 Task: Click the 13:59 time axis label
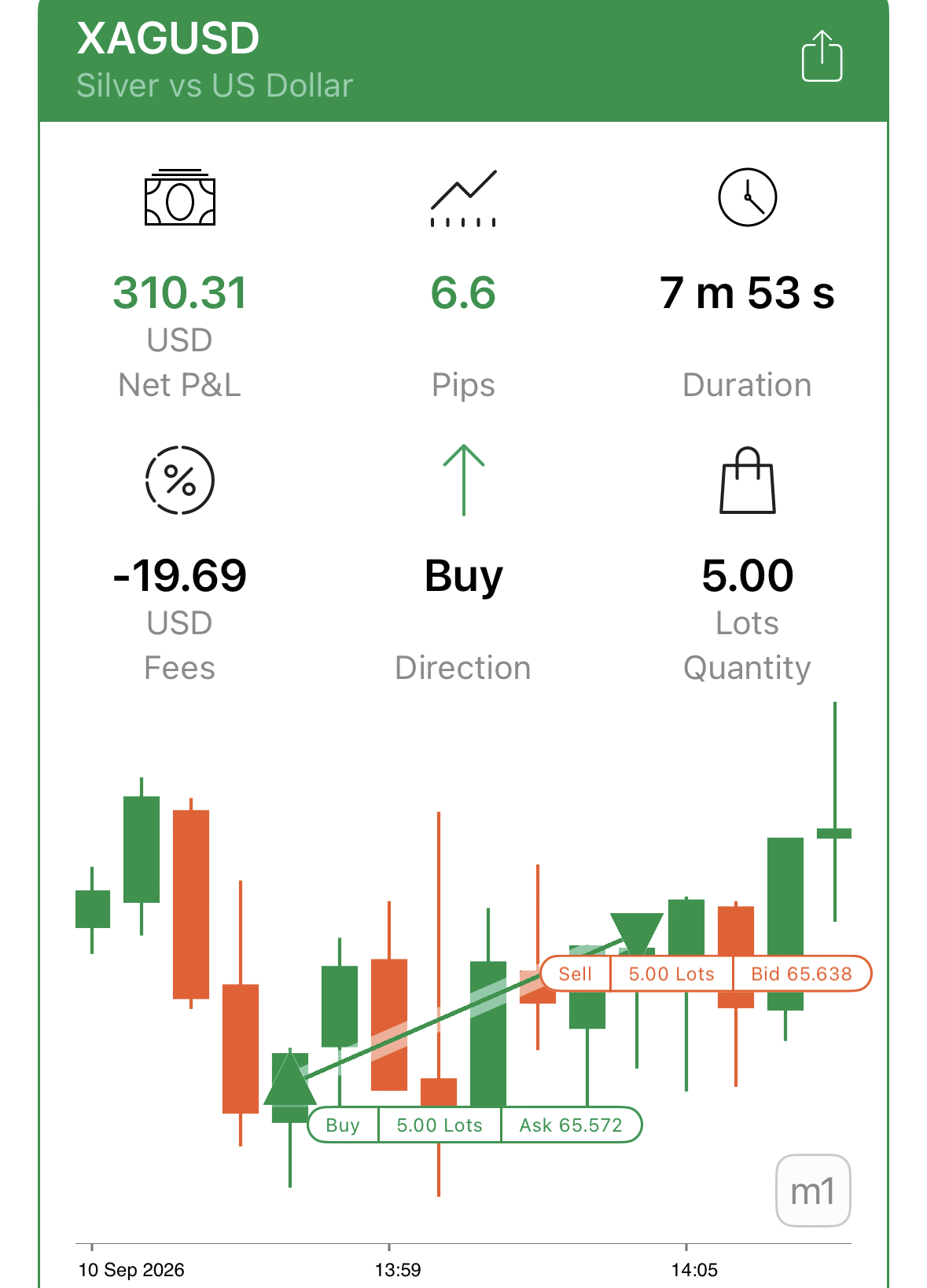click(x=398, y=1270)
